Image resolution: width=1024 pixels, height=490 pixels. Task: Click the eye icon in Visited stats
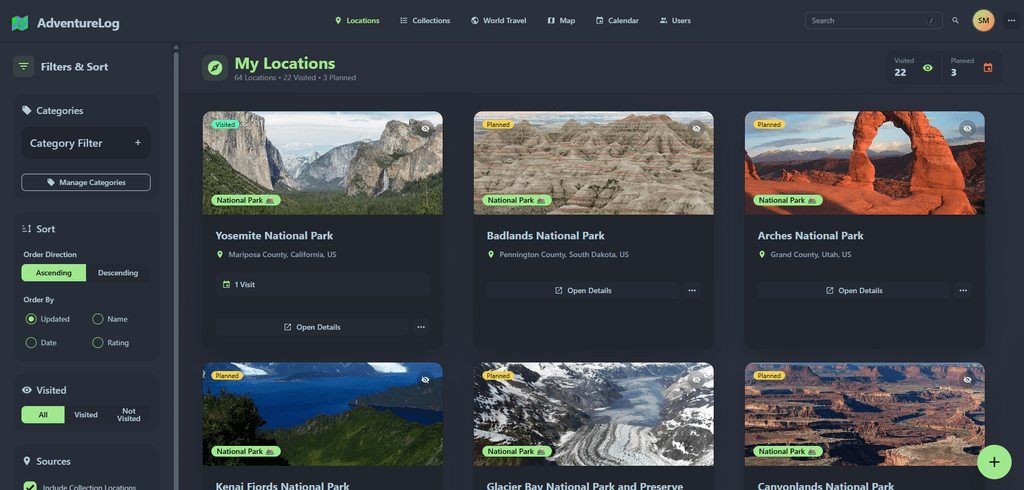[928, 68]
